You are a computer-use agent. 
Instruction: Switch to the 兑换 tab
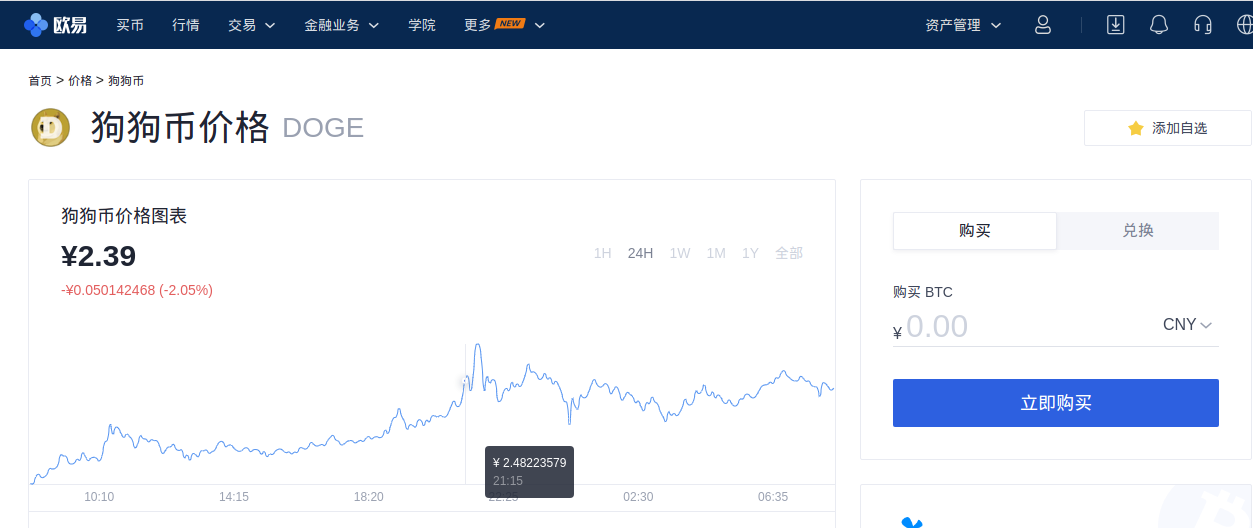1138,230
